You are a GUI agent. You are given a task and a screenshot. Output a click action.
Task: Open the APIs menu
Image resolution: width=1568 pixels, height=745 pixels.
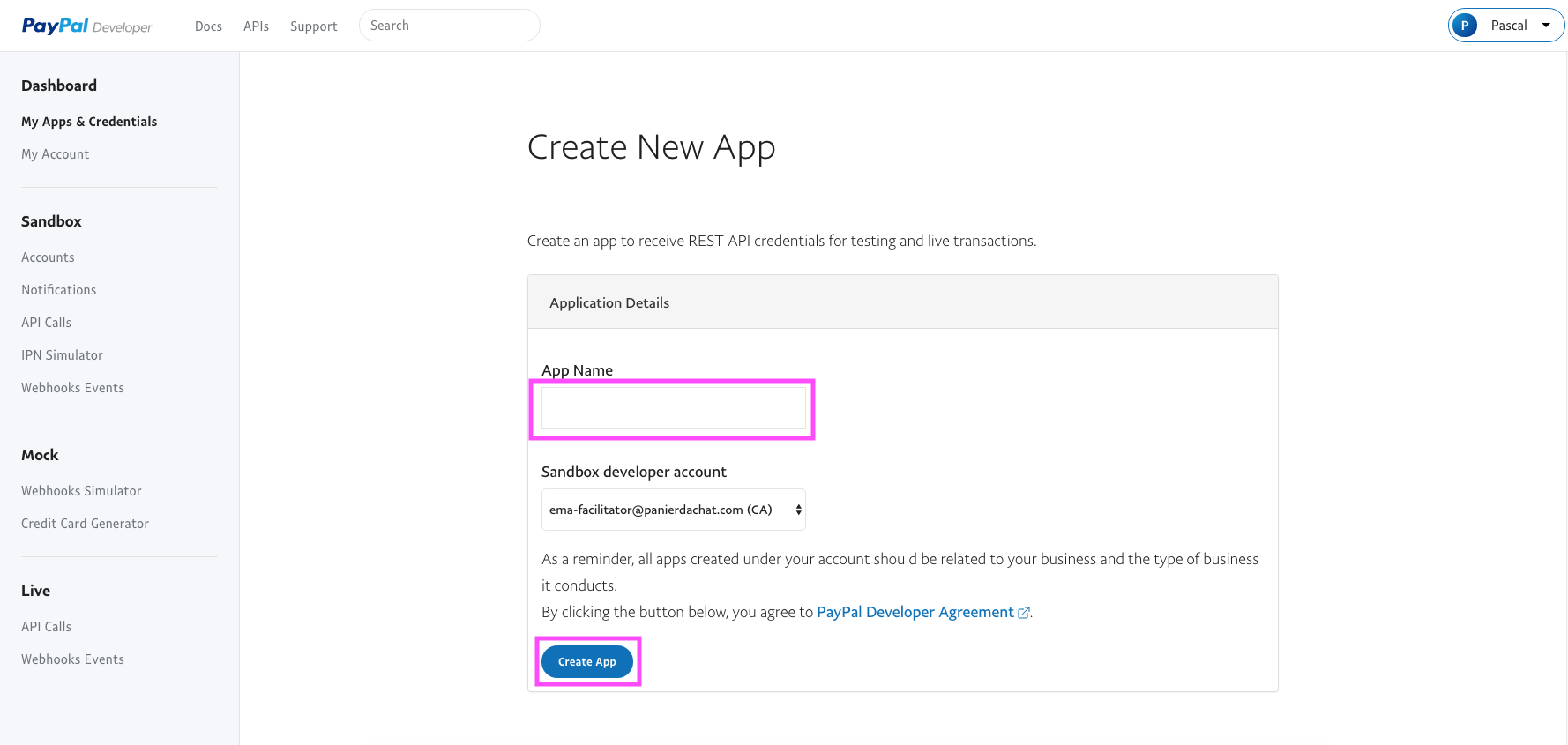click(256, 26)
